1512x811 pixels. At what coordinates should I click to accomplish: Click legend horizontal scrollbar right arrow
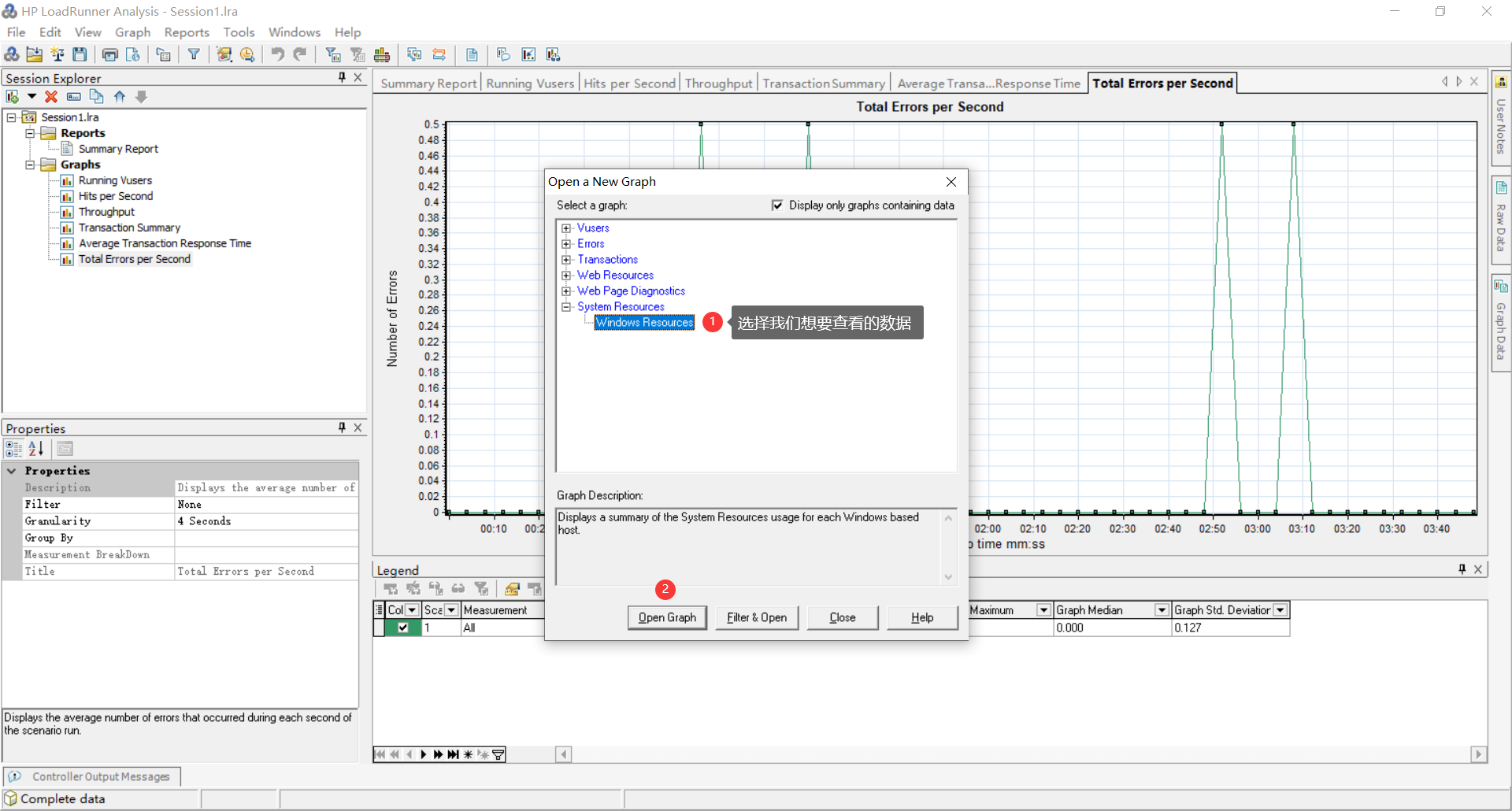coord(1479,754)
